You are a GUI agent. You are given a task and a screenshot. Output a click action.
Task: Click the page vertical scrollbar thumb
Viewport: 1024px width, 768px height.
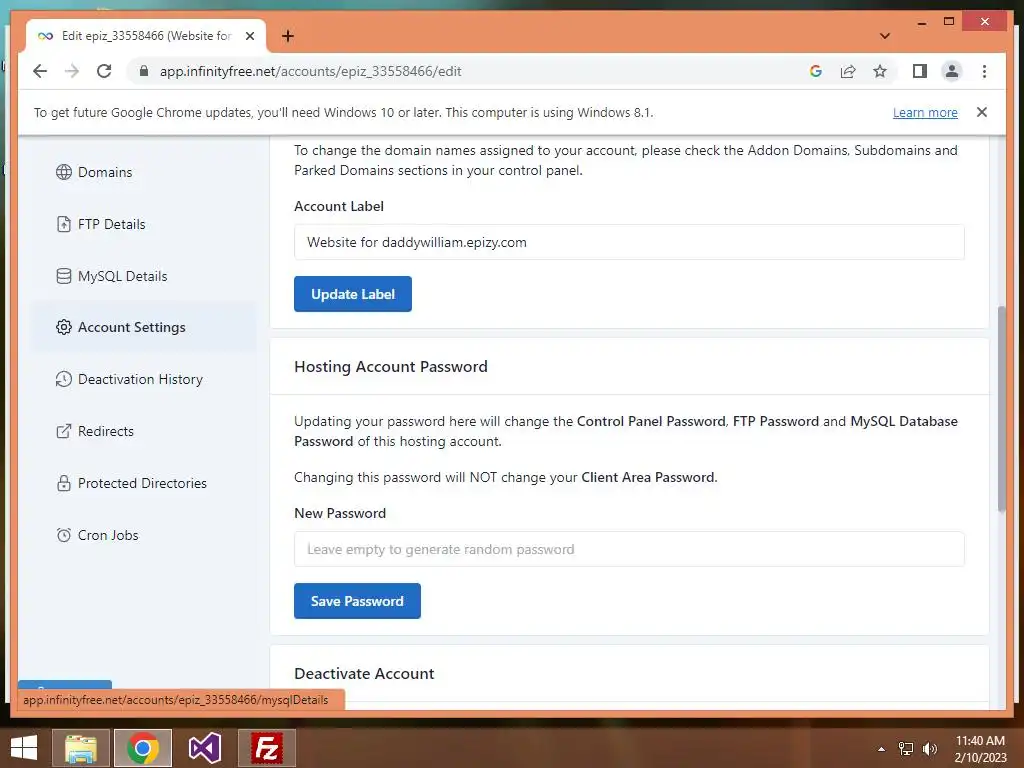coord(1002,409)
